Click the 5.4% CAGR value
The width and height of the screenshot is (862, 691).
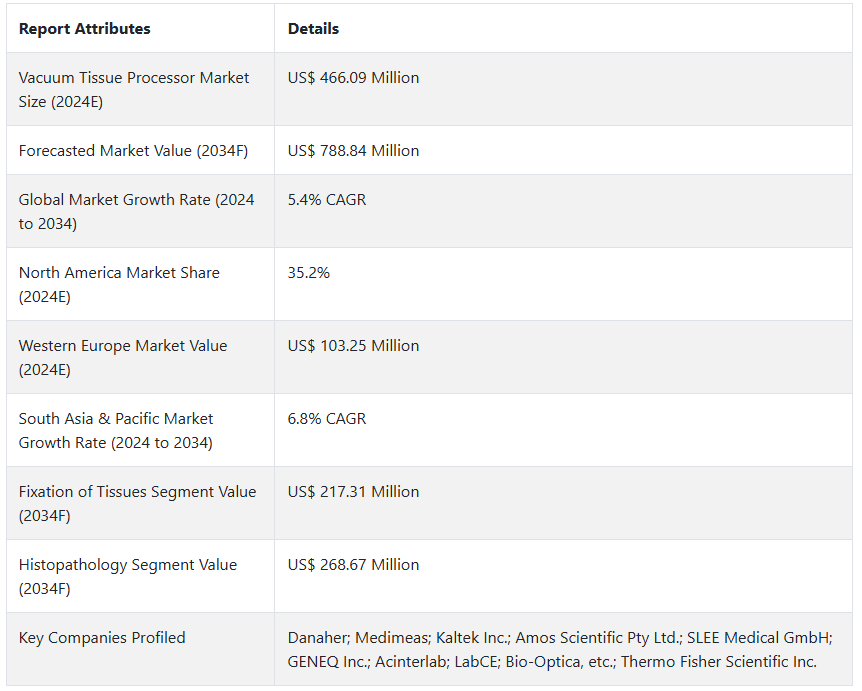(327, 200)
